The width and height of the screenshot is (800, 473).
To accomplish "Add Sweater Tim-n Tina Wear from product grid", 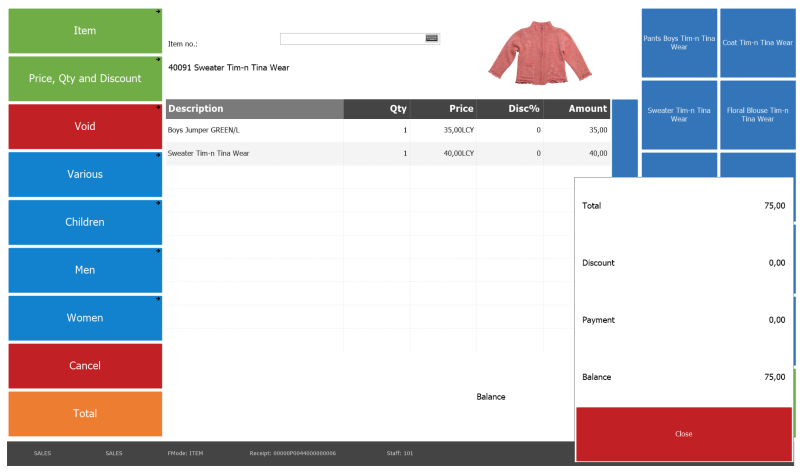I will (679, 114).
